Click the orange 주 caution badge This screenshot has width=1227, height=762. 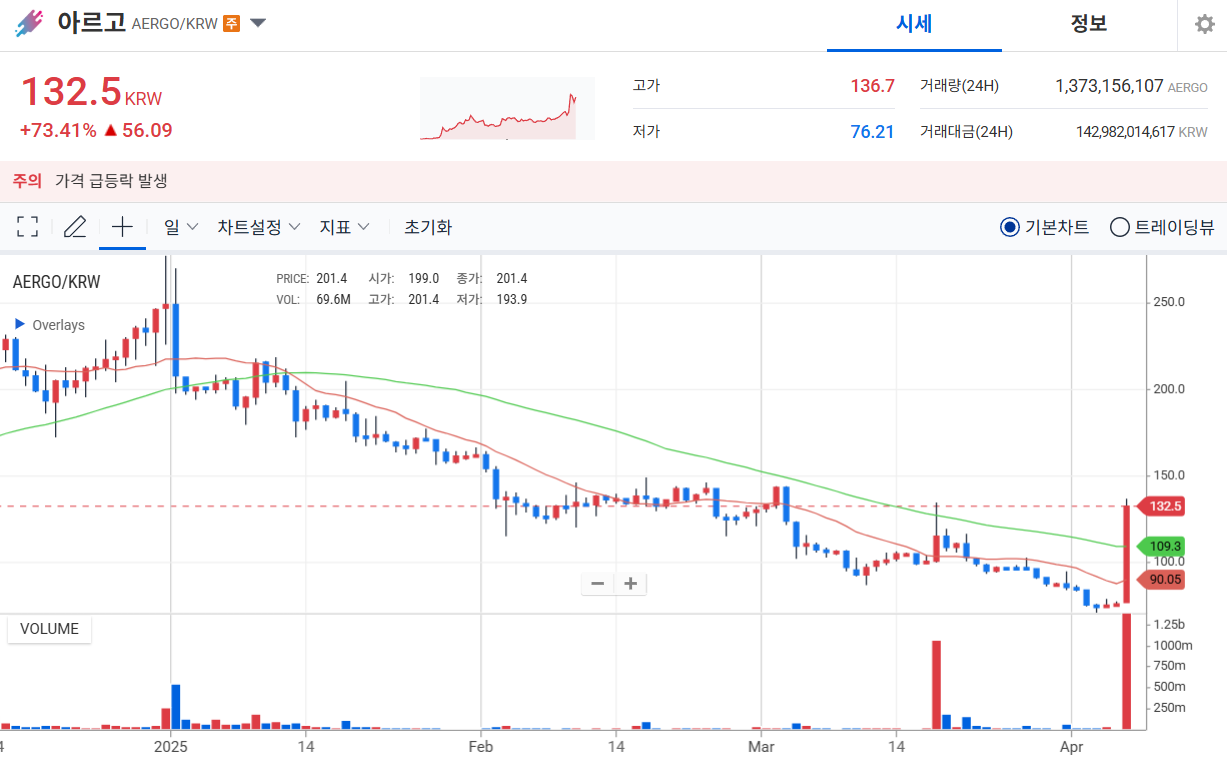pos(231,23)
